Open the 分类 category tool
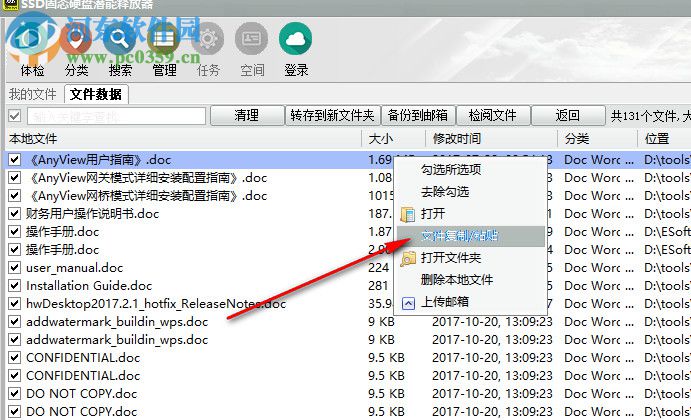 (76, 51)
